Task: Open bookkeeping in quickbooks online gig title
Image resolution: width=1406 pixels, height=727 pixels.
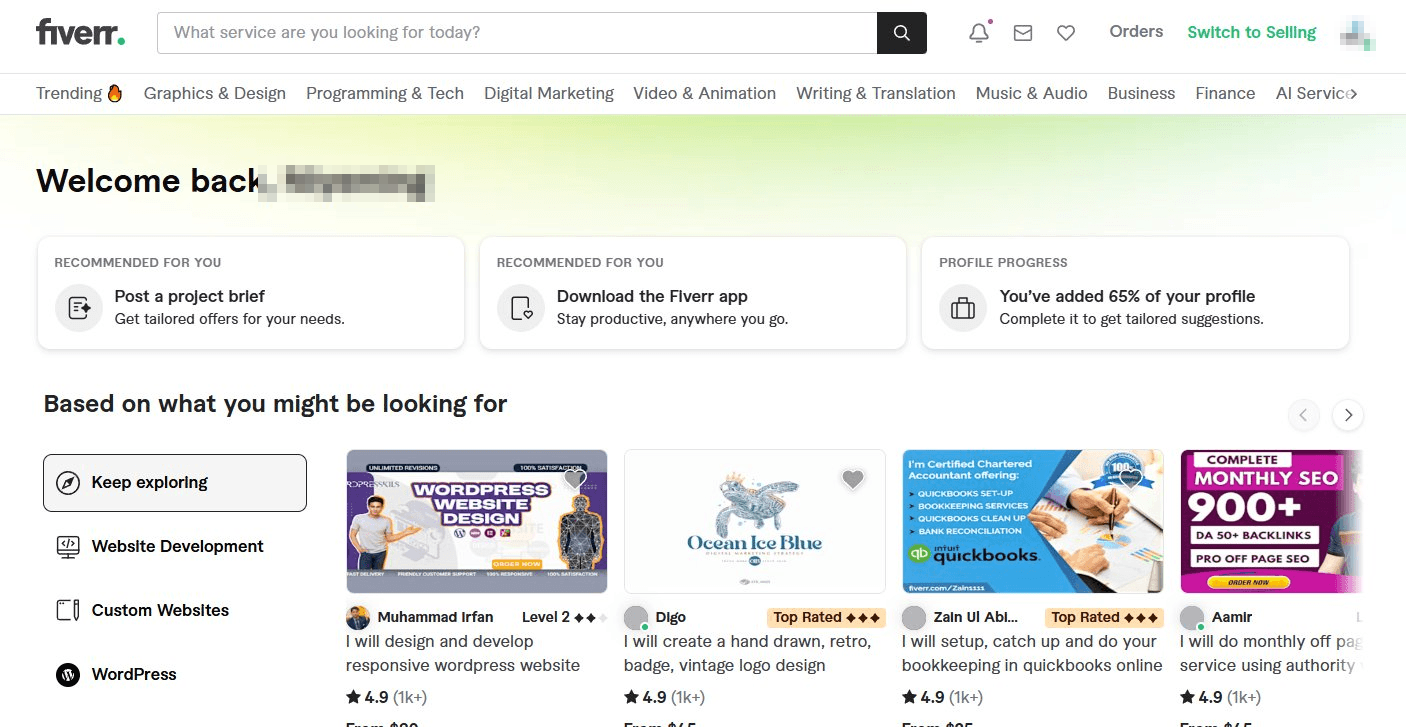Action: click(1032, 653)
